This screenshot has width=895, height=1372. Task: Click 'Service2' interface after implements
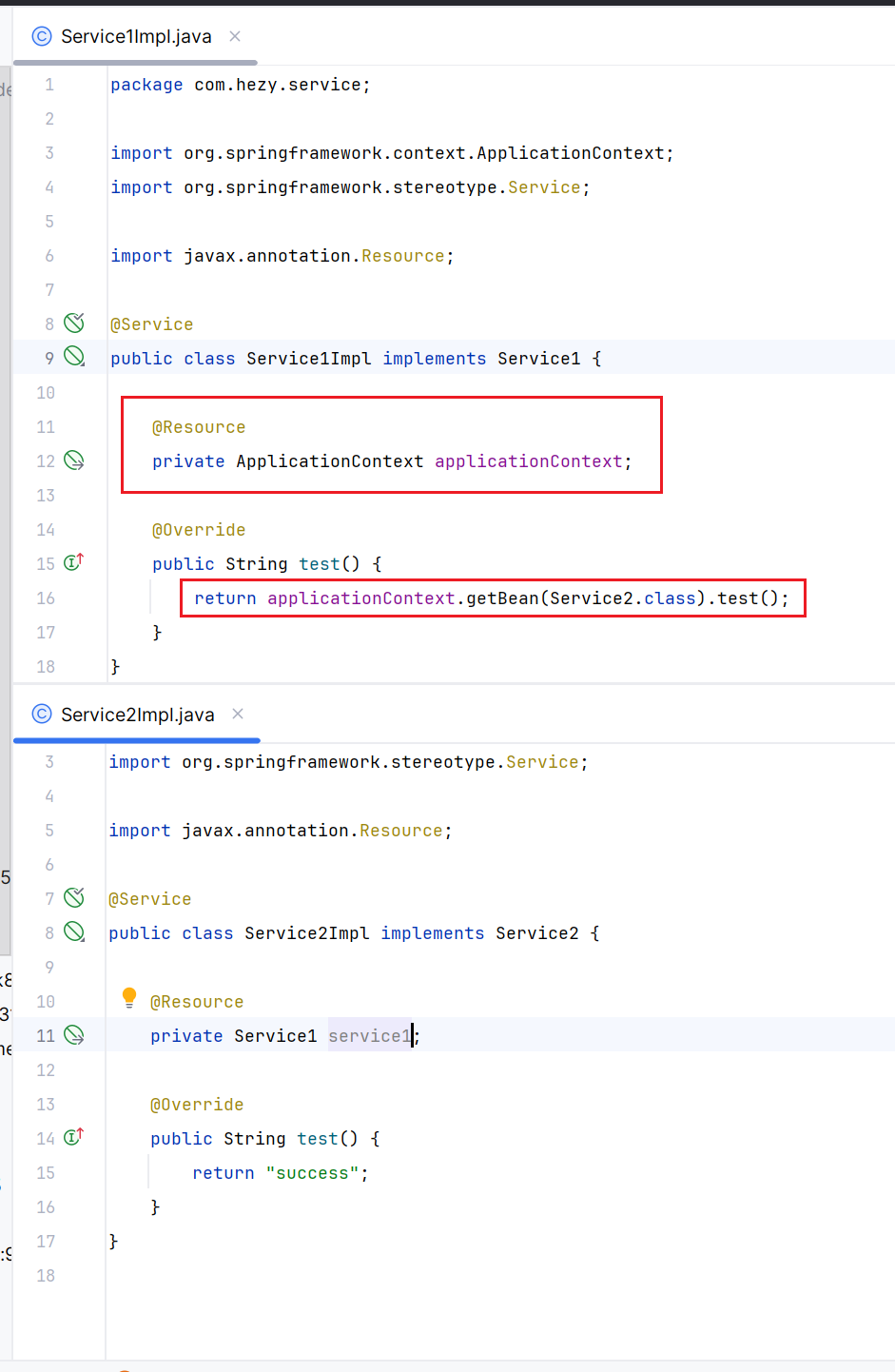pyautogui.click(x=537, y=933)
